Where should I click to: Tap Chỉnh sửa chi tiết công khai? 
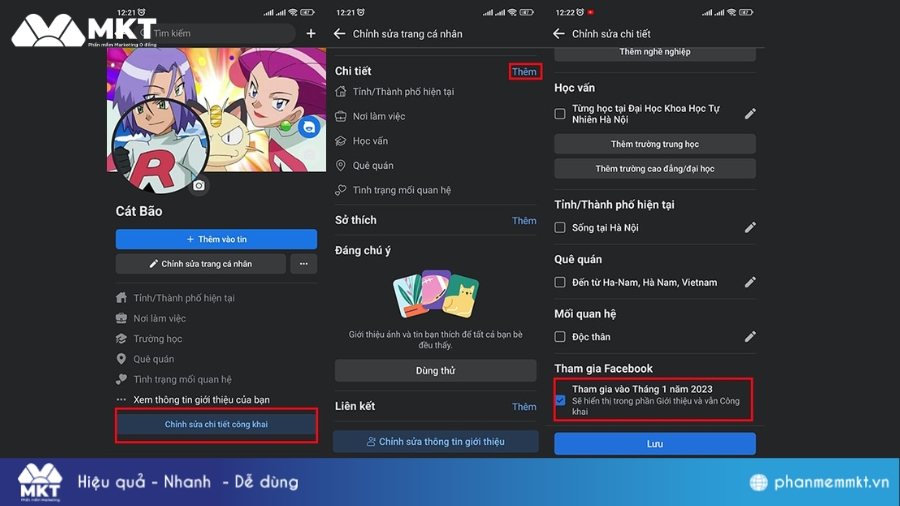[216, 425]
